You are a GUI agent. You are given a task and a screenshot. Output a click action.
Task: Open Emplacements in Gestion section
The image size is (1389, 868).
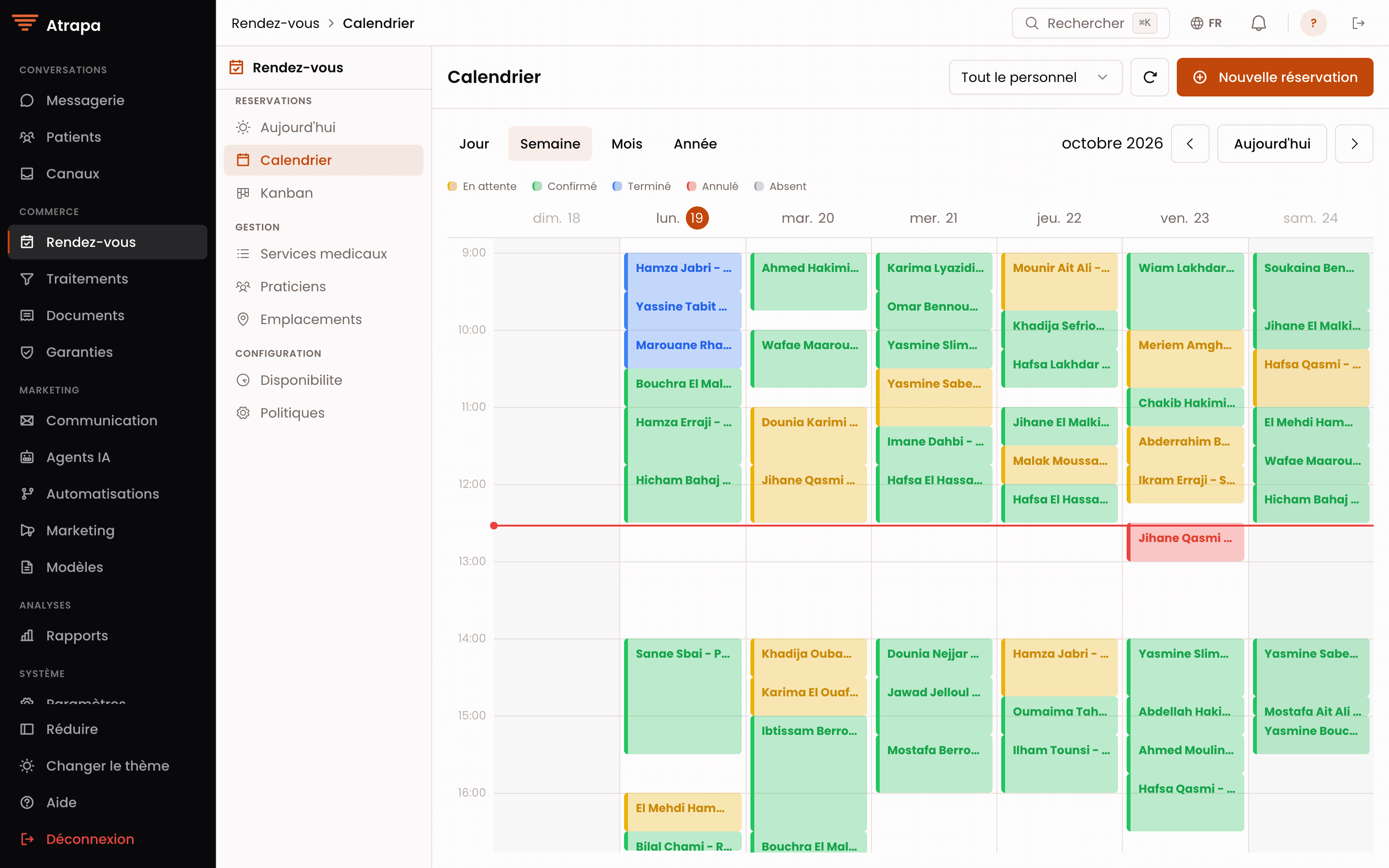(323, 319)
